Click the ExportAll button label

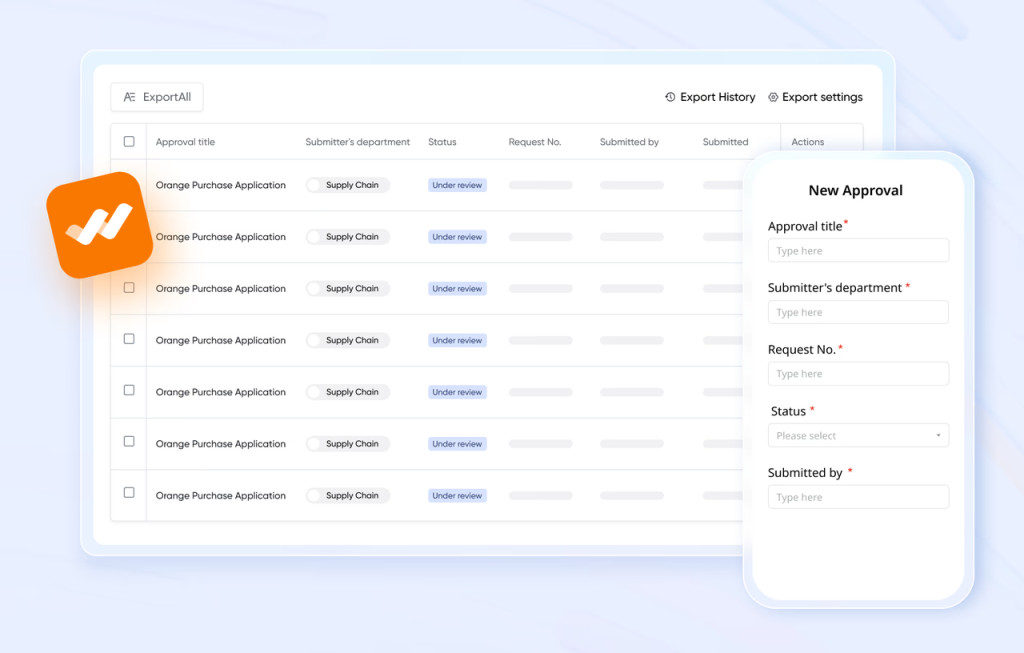coord(167,97)
